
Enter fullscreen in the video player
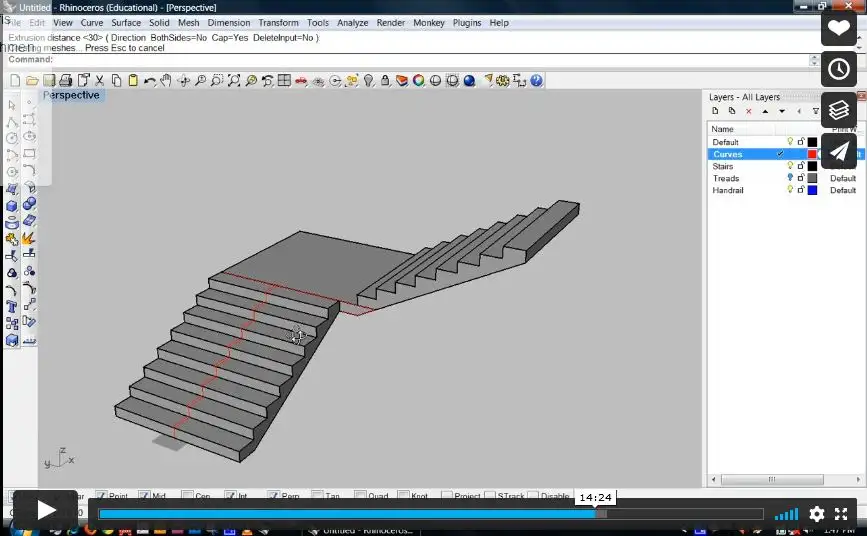click(x=841, y=514)
